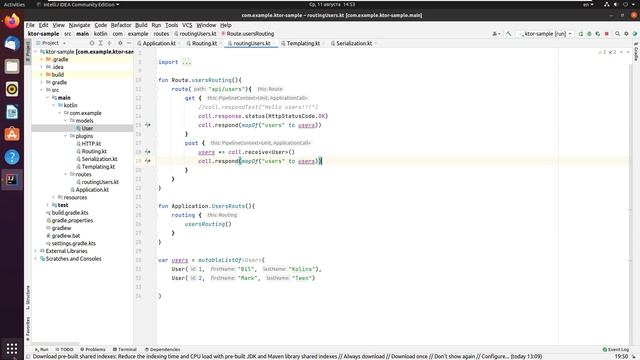
Task: Open the Refactor menu
Action: click(121, 25)
